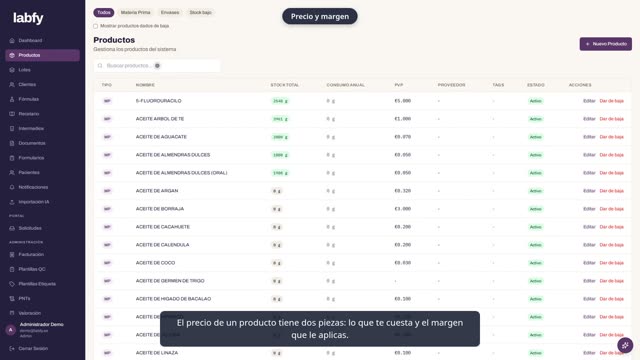Click ACEITE DE HIGADO DE BACALAO name

173,299
